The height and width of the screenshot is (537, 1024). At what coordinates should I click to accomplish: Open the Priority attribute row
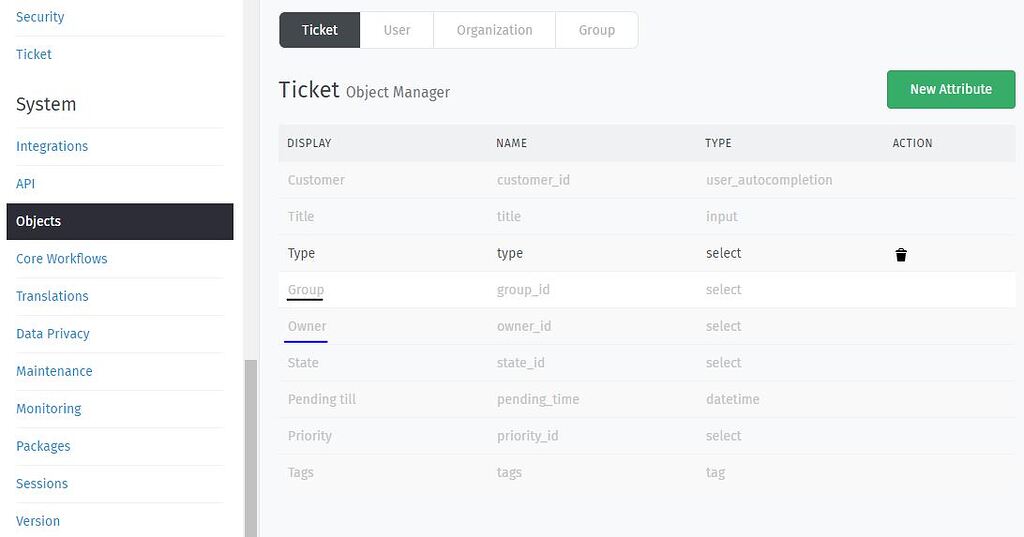[x=647, y=436]
